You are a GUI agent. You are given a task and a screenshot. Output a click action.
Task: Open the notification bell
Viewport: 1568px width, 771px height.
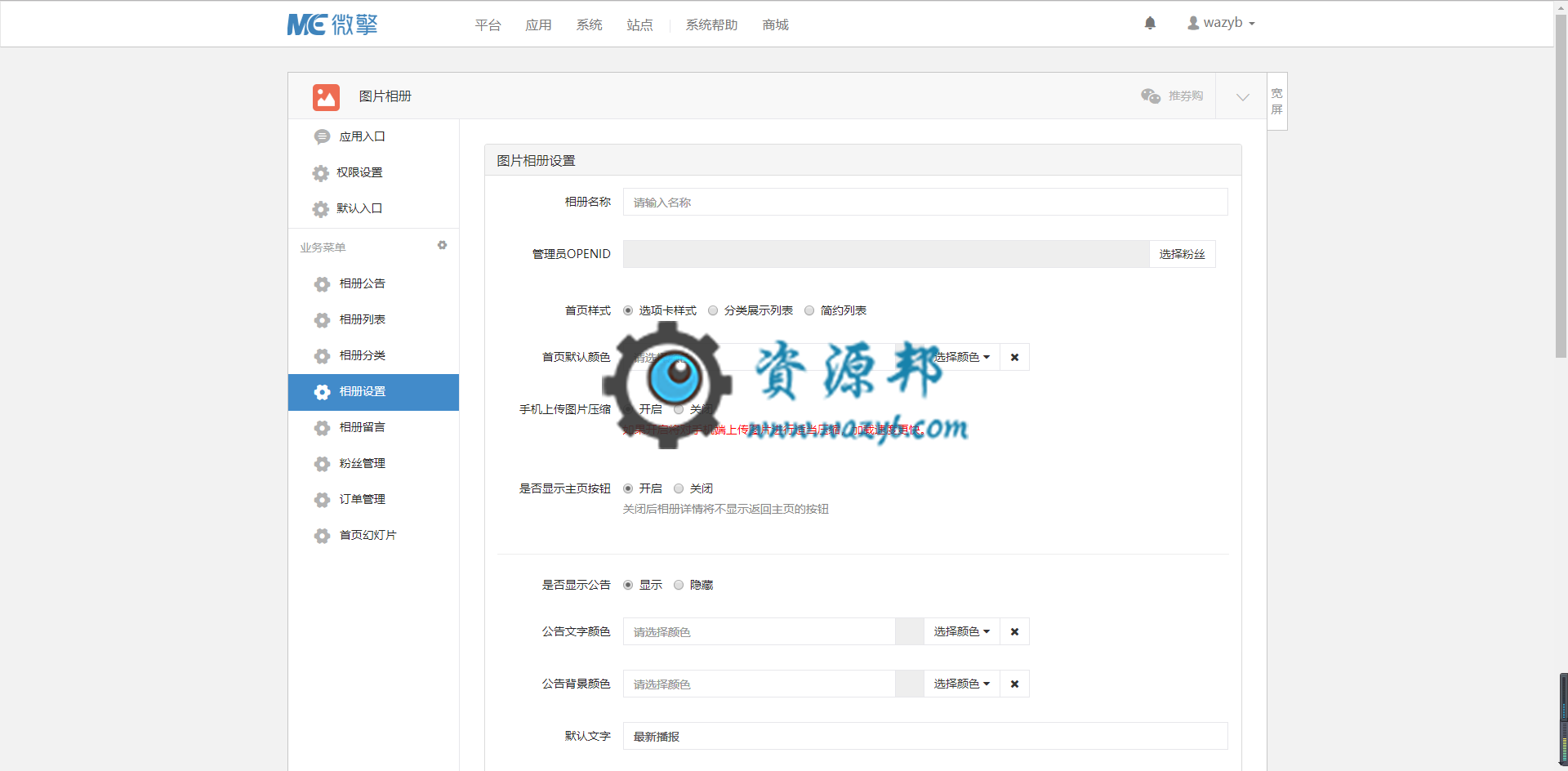pos(1150,23)
